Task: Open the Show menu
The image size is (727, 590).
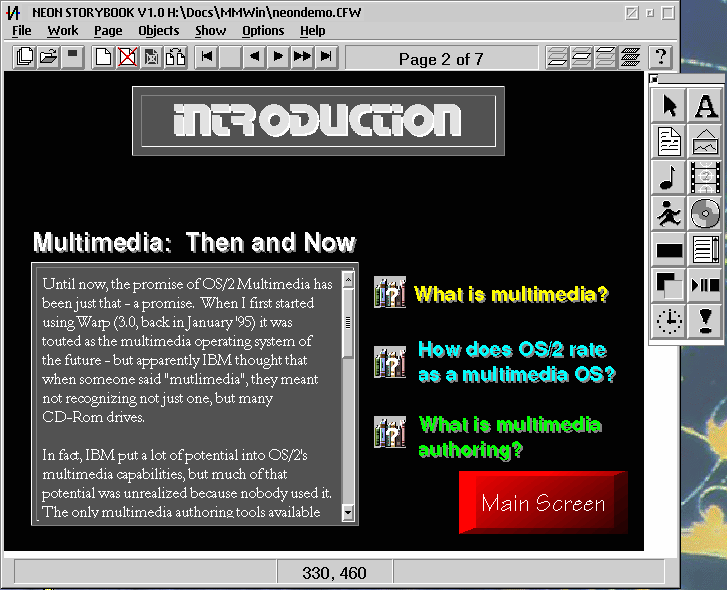Action: click(210, 31)
